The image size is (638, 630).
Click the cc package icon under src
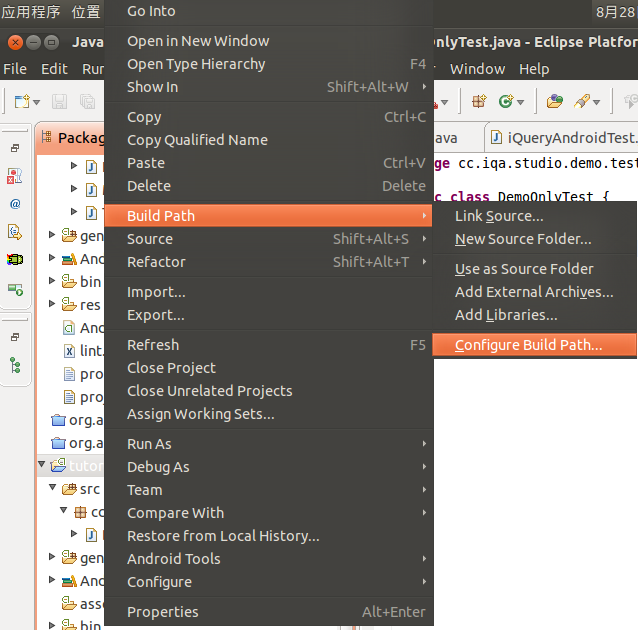tap(80, 512)
